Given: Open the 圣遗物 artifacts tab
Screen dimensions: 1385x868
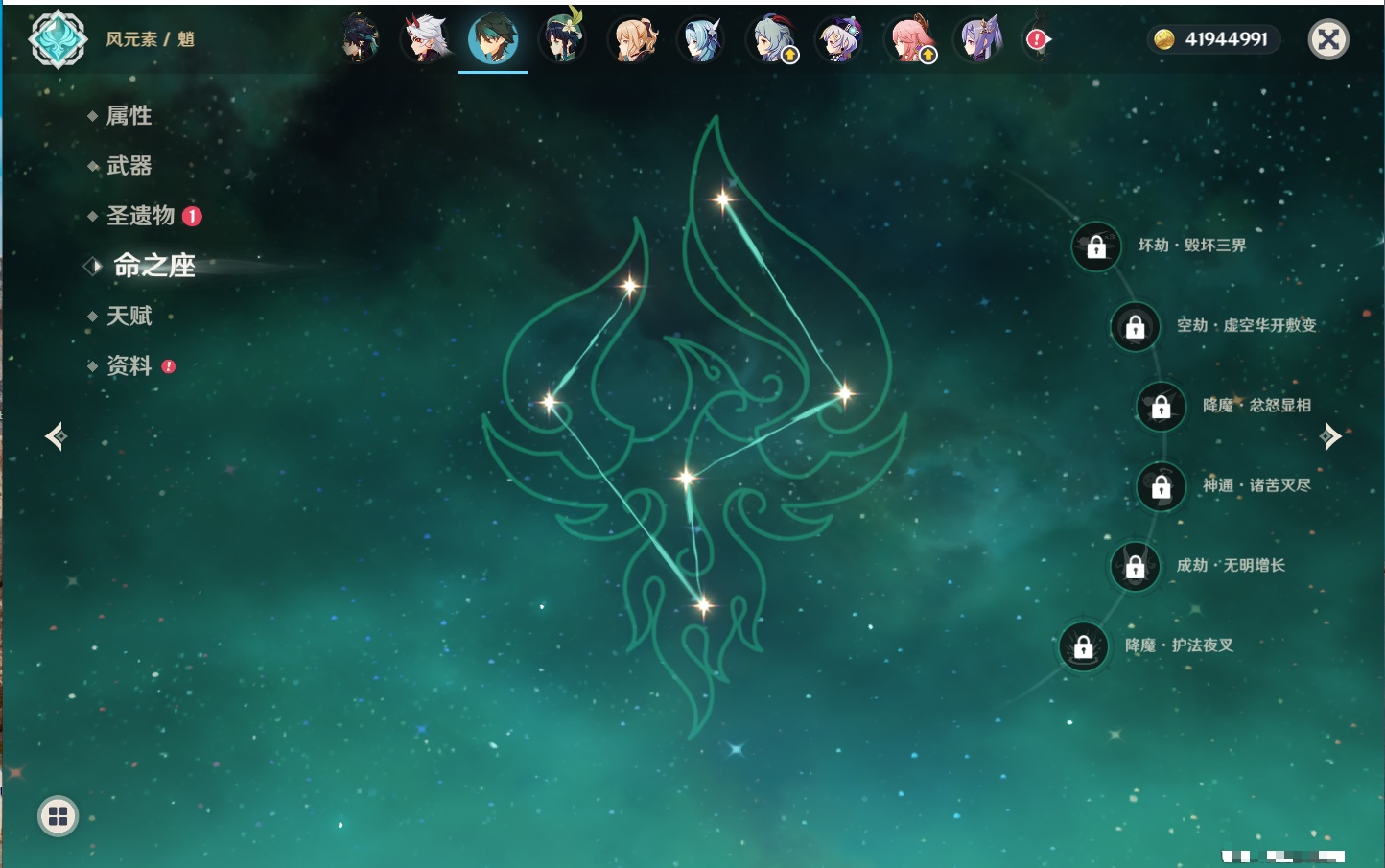Looking at the screenshot, I should (x=140, y=216).
